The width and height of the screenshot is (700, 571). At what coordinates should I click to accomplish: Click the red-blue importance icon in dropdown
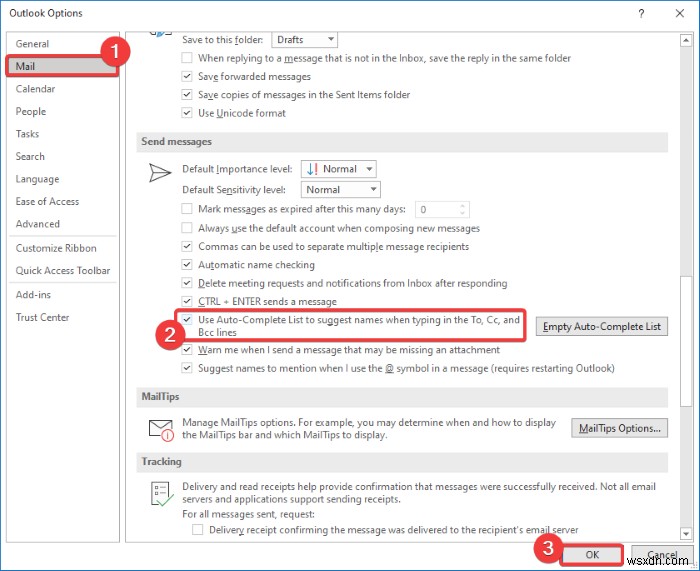coord(312,169)
